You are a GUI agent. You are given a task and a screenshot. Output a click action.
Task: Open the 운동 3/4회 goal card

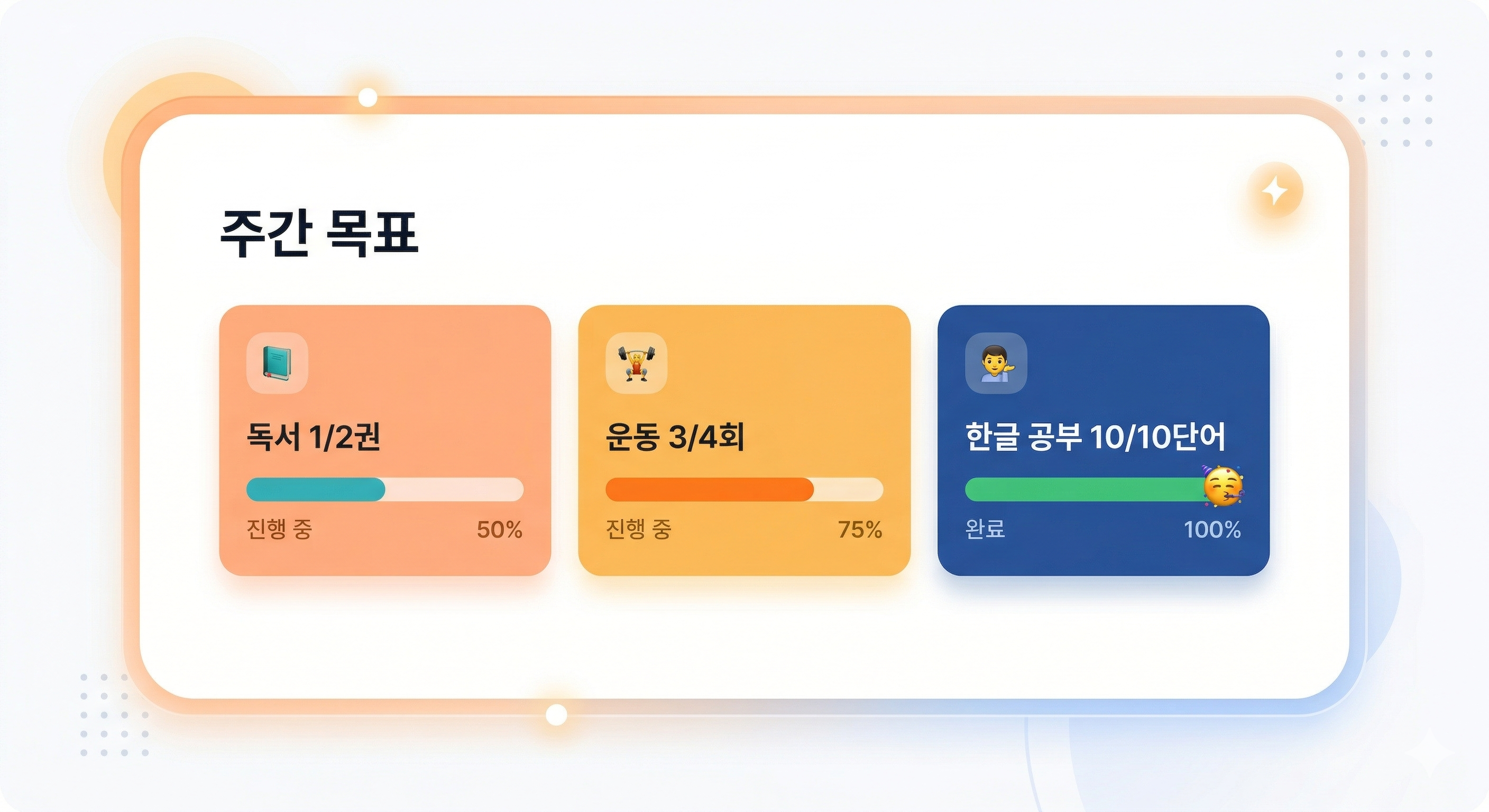pos(744,440)
